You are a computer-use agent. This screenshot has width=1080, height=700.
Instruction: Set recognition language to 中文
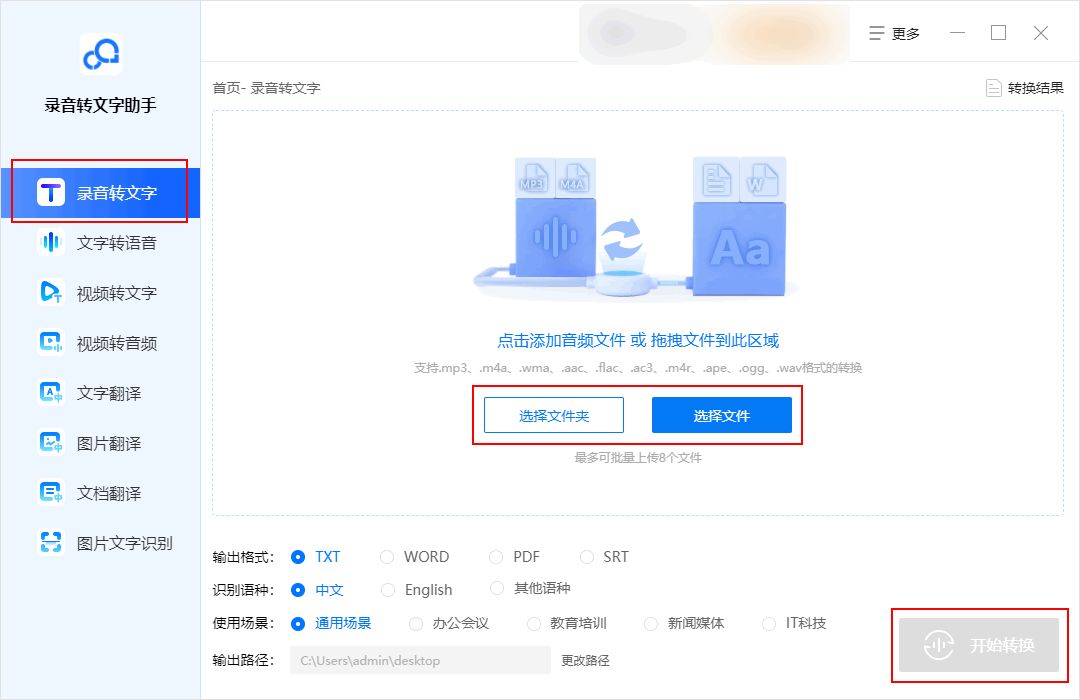(317, 590)
